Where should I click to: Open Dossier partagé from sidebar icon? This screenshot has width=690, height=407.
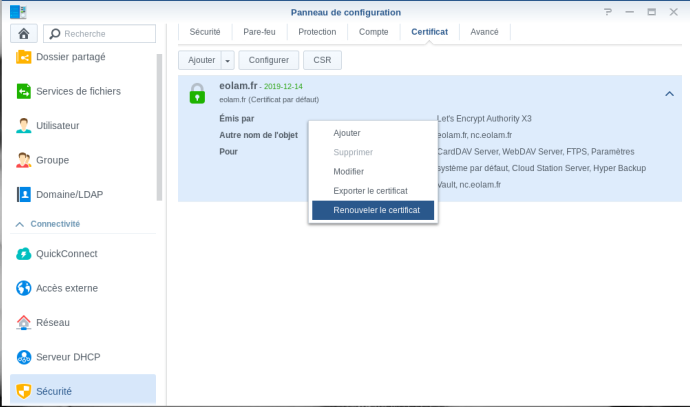coord(24,57)
